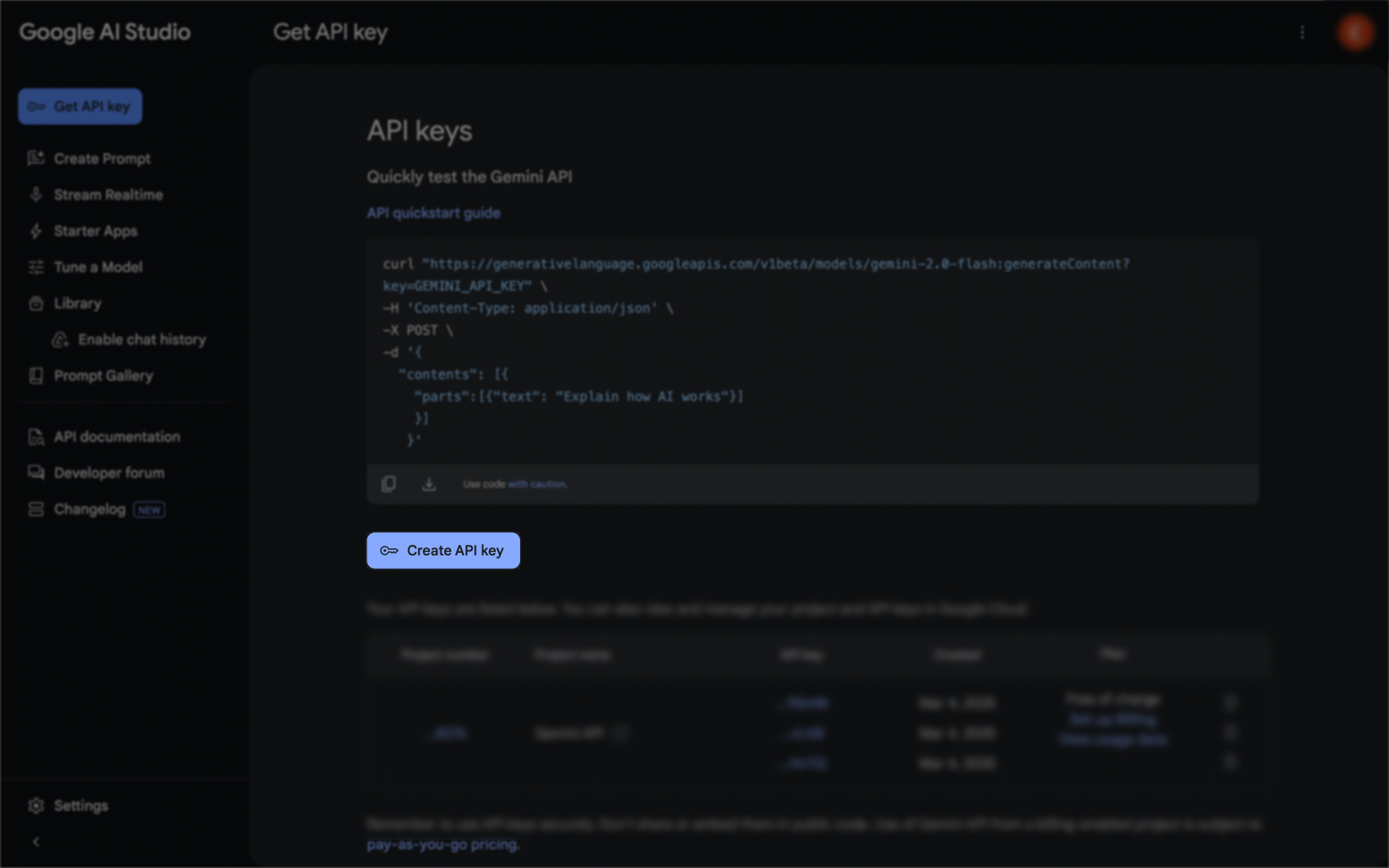Open the Library in the sidebar
The height and width of the screenshot is (868, 1389).
coord(65,303)
